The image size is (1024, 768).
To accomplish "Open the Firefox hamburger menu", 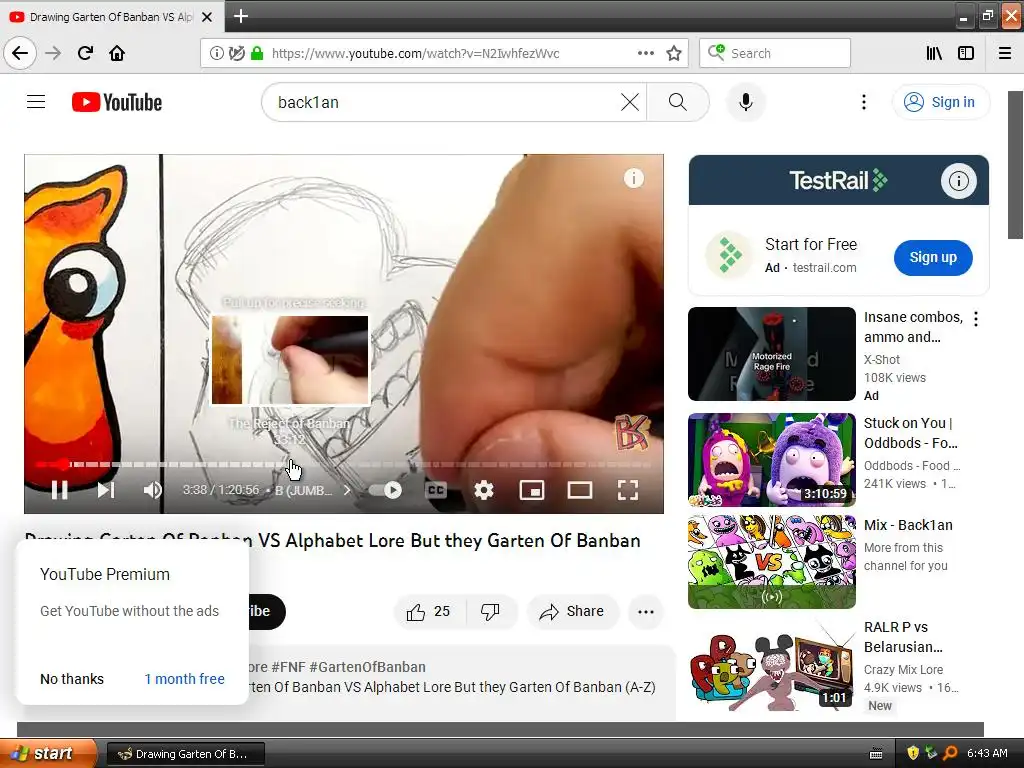I will coord(1005,53).
